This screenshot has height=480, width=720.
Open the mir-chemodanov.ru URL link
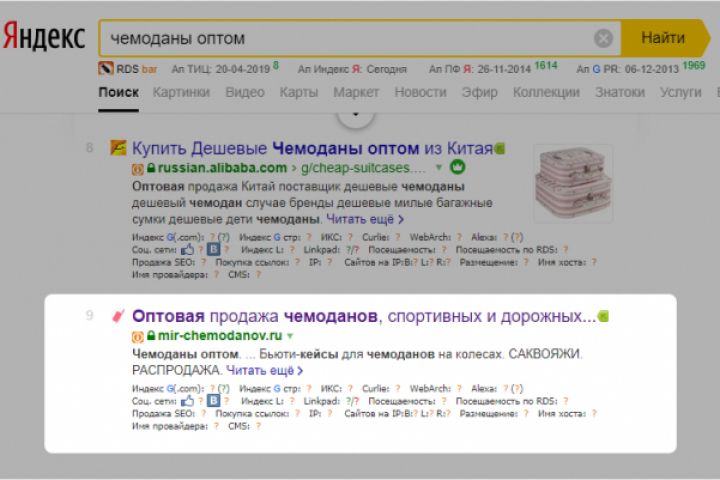click(x=219, y=336)
